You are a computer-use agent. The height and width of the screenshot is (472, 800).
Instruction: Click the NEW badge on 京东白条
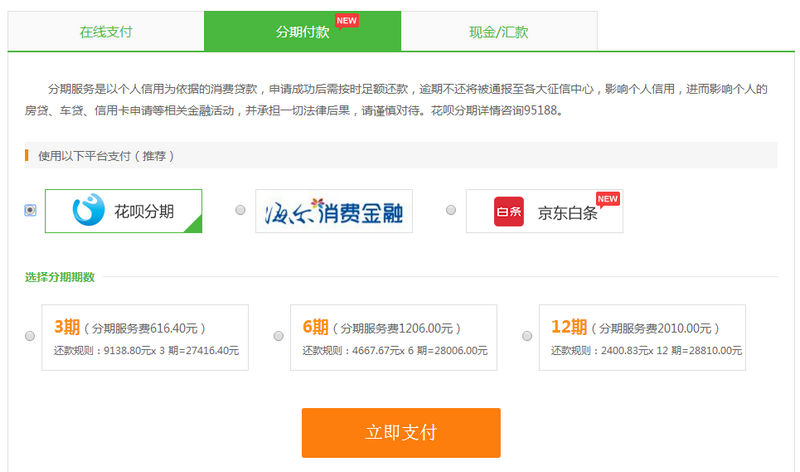pyautogui.click(x=608, y=199)
